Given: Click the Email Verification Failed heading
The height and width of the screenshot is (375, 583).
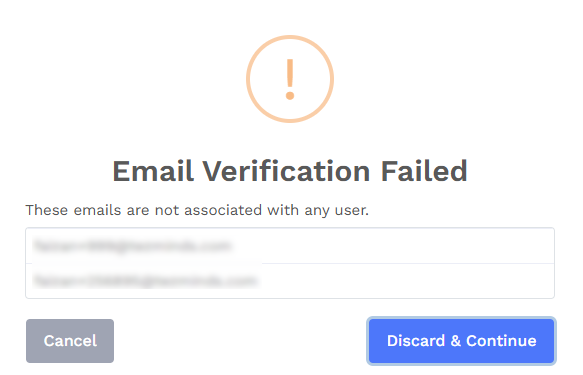Looking at the screenshot, I should coord(290,171).
